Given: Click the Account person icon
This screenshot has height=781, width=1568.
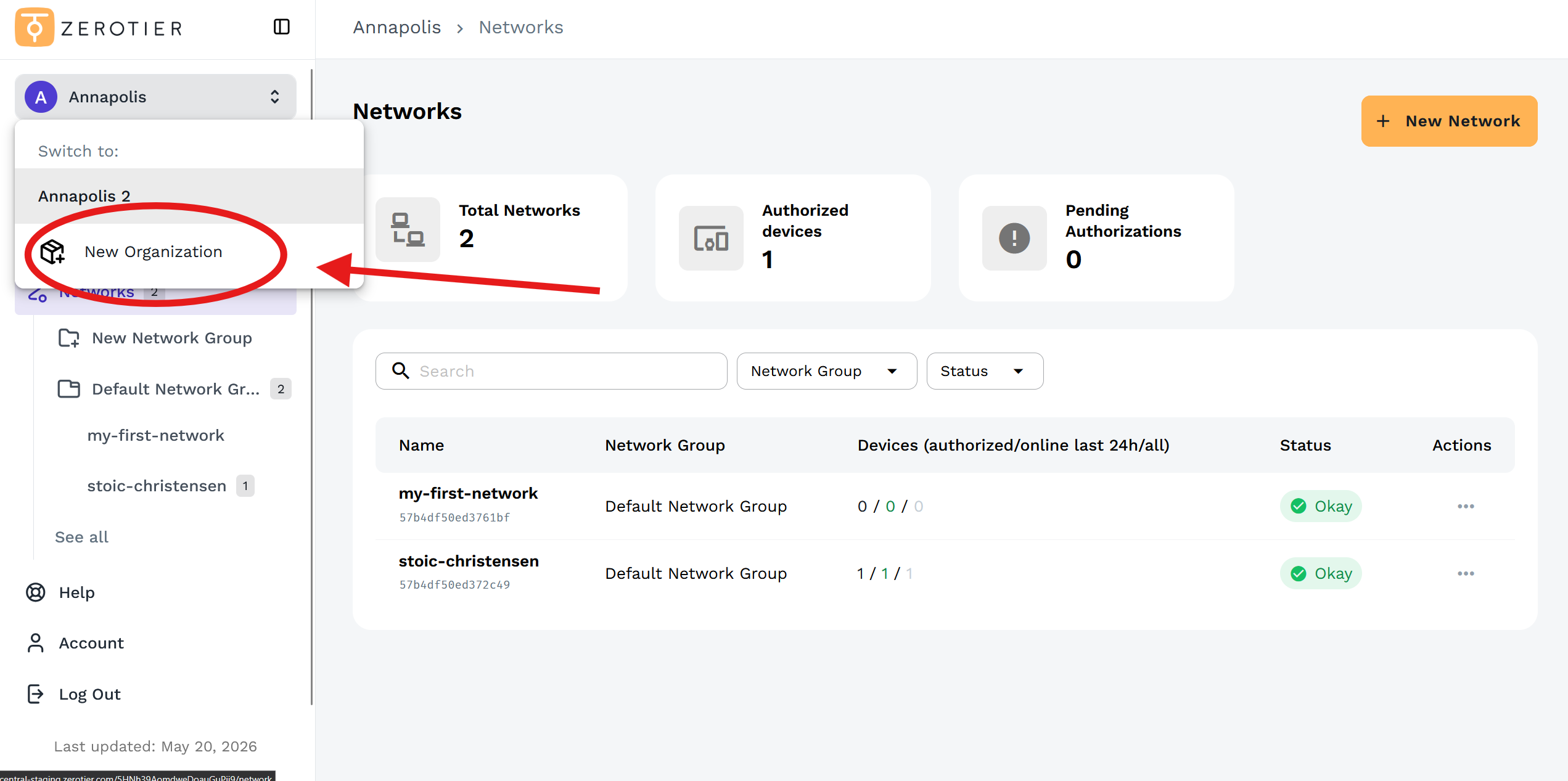Looking at the screenshot, I should point(36,643).
